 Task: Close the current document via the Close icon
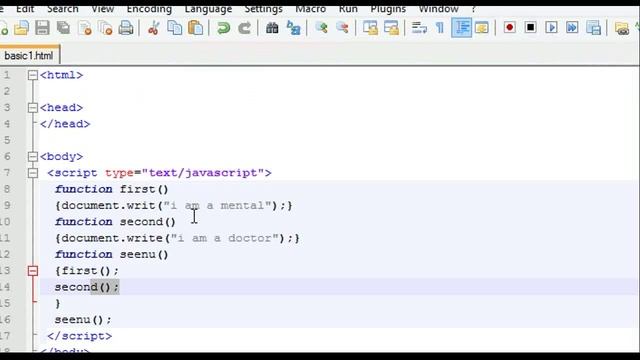[x=85, y=28]
